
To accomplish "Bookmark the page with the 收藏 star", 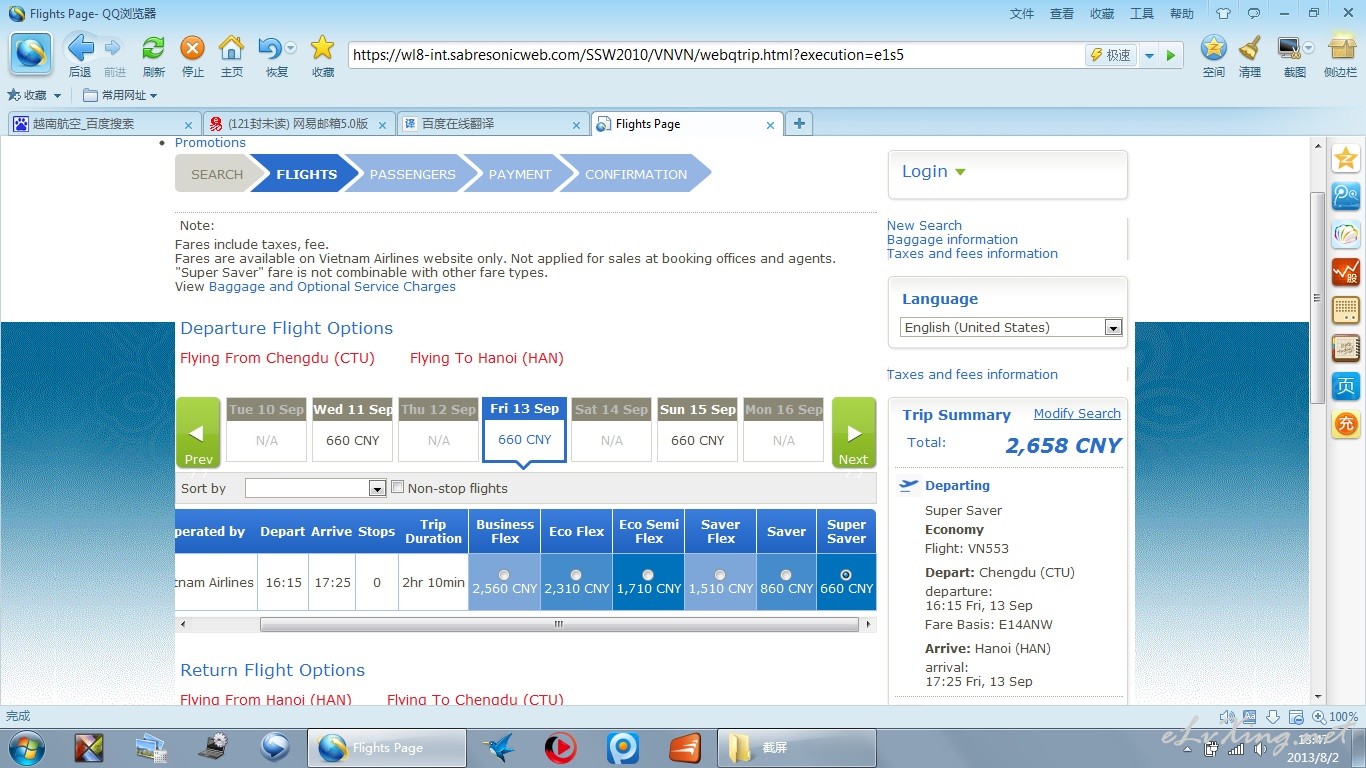I will [322, 47].
